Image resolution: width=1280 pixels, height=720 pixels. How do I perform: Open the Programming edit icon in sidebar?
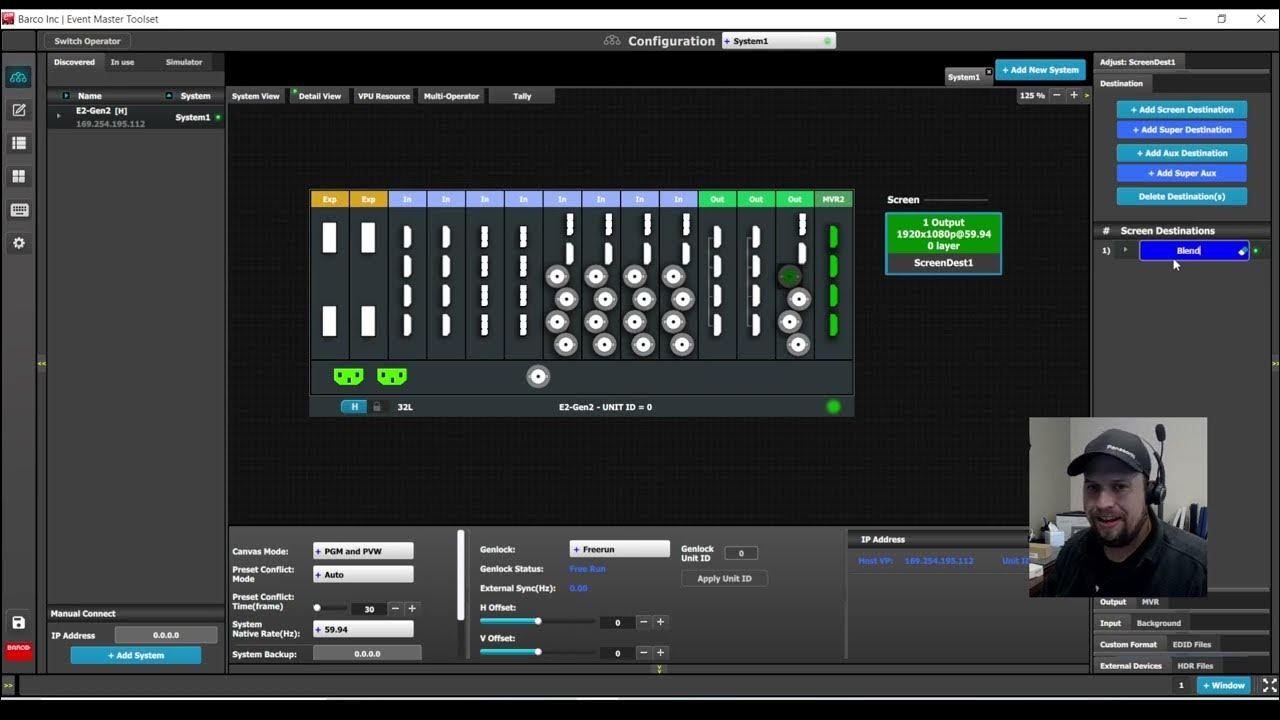click(x=18, y=110)
